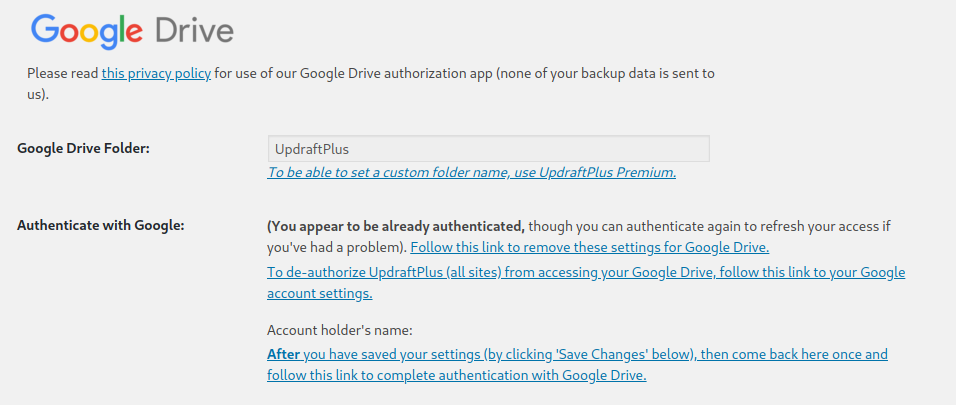This screenshot has width=956, height=405.
Task: Click 'You appear to be already authenticated' text
Action: (x=396, y=227)
